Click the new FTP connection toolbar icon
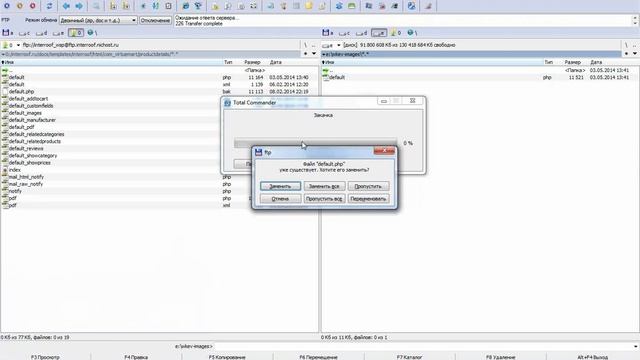This screenshot has height=360, width=640. click(198, 6)
